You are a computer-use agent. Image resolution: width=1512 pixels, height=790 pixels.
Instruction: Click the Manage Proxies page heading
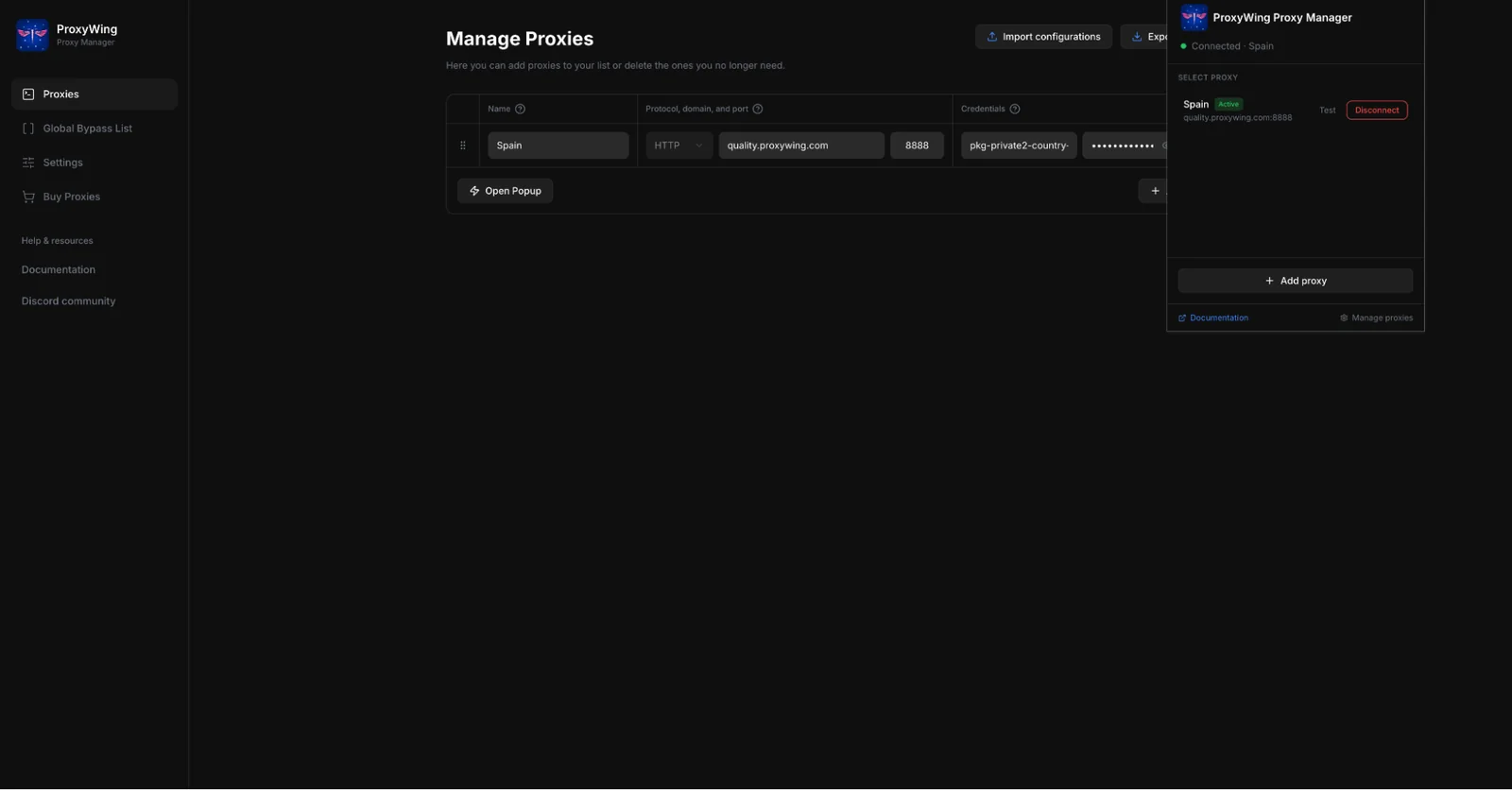click(520, 39)
